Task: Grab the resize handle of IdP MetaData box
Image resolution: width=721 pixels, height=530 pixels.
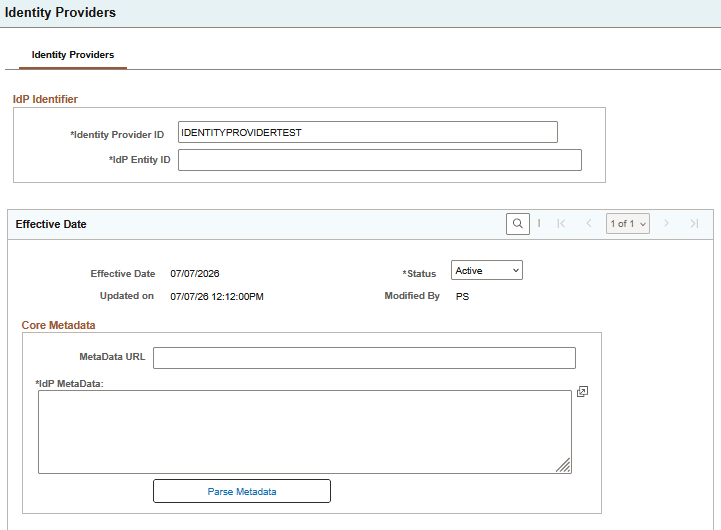Action: [x=563, y=465]
